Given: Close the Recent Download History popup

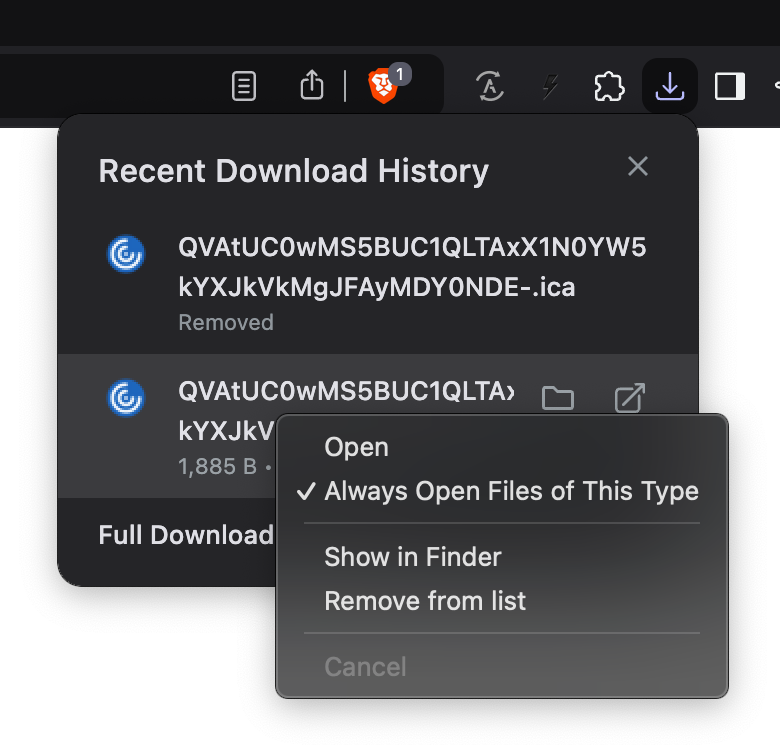Looking at the screenshot, I should pos(638,167).
